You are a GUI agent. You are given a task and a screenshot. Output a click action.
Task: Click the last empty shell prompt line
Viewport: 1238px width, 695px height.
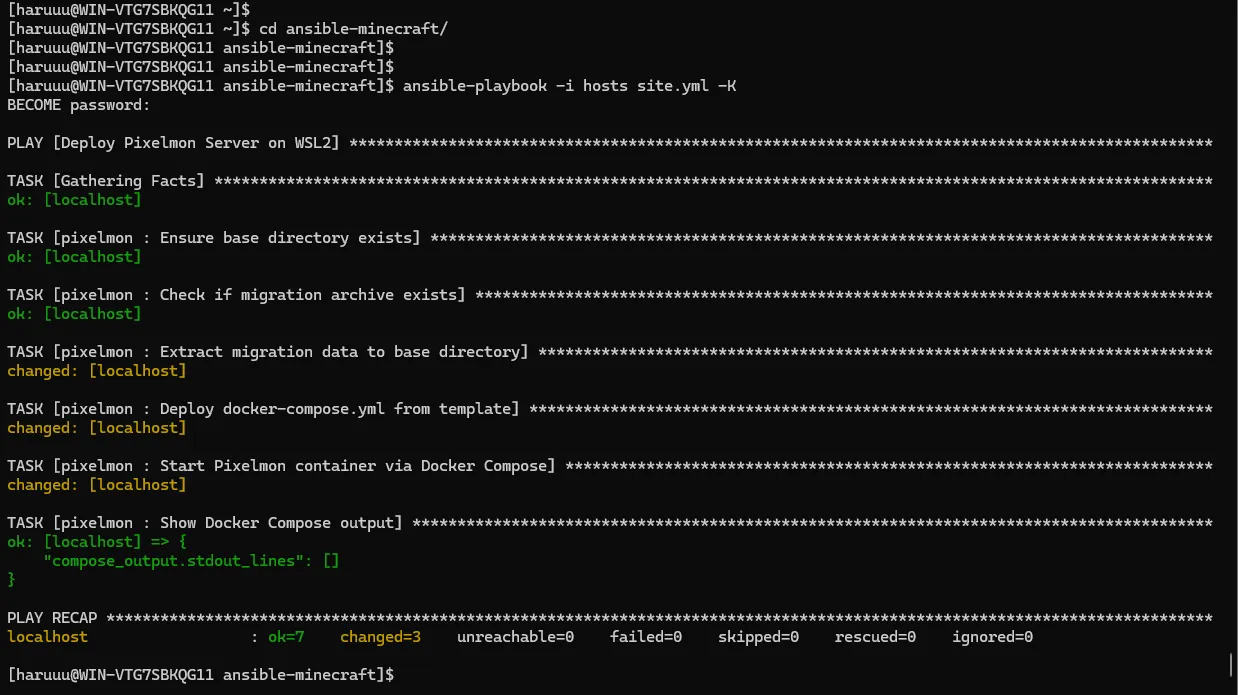click(x=200, y=675)
